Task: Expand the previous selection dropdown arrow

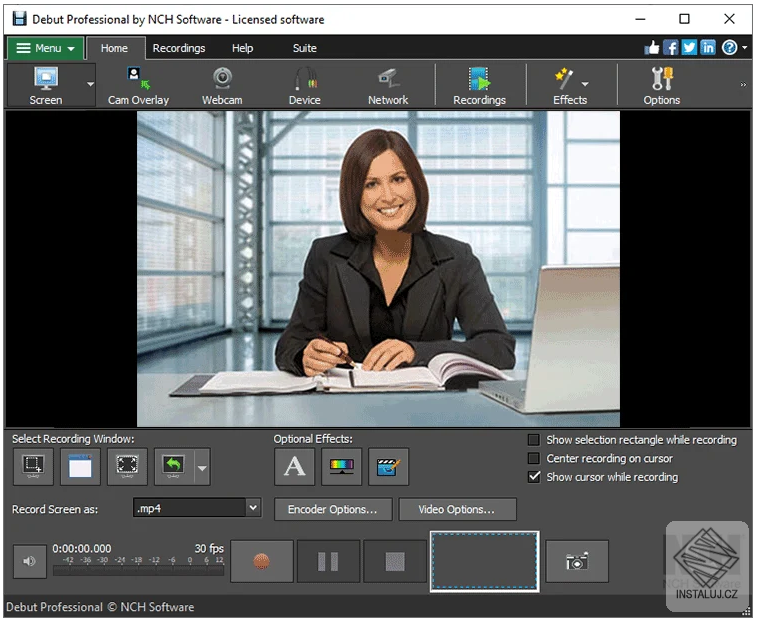Action: (202, 467)
